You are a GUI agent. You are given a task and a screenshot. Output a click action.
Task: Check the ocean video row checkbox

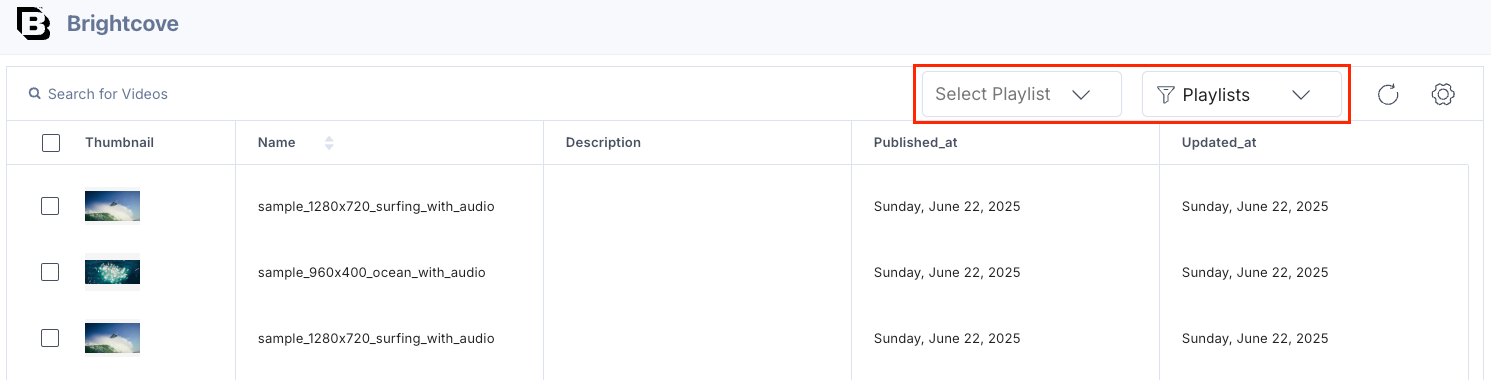50,272
